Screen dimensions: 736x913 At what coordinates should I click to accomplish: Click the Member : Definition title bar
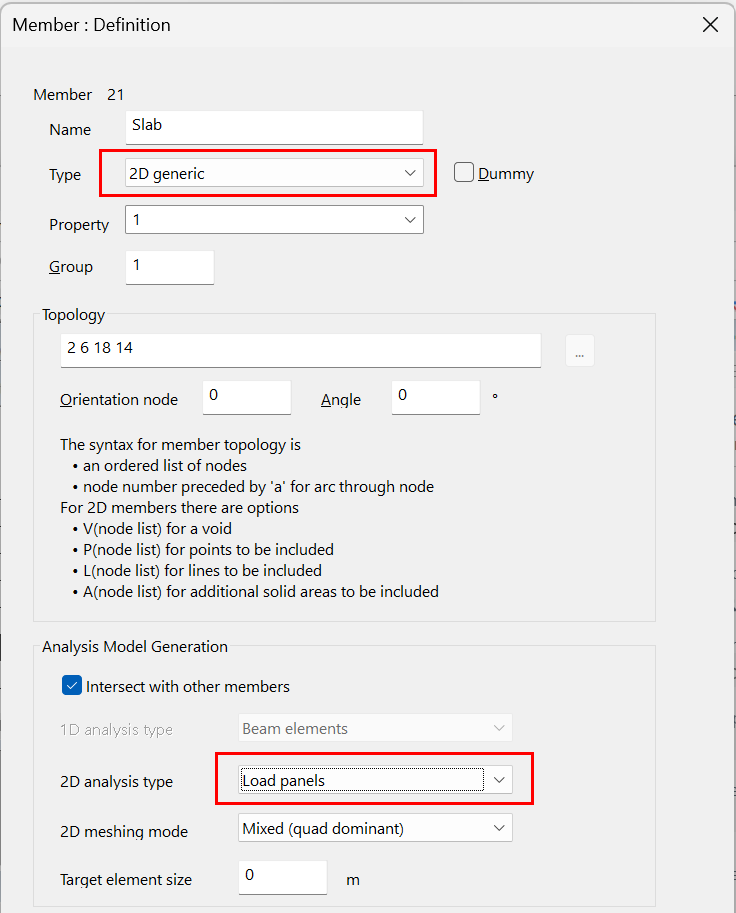coord(300,25)
